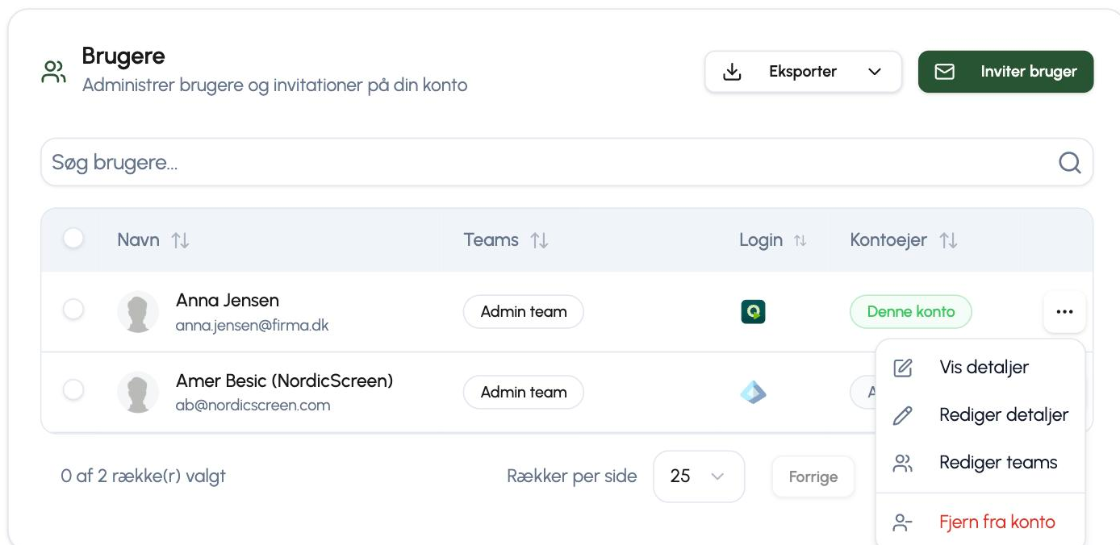Choose Fjern fra konto menu entry
1120x545 pixels.
click(980, 522)
